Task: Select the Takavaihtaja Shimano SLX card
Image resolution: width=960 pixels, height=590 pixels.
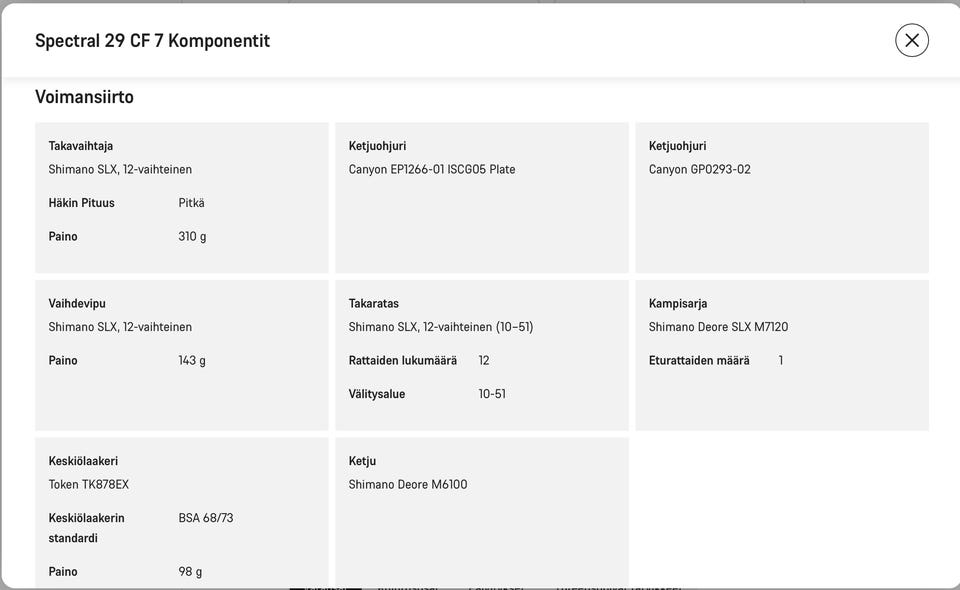Action: coord(182,198)
